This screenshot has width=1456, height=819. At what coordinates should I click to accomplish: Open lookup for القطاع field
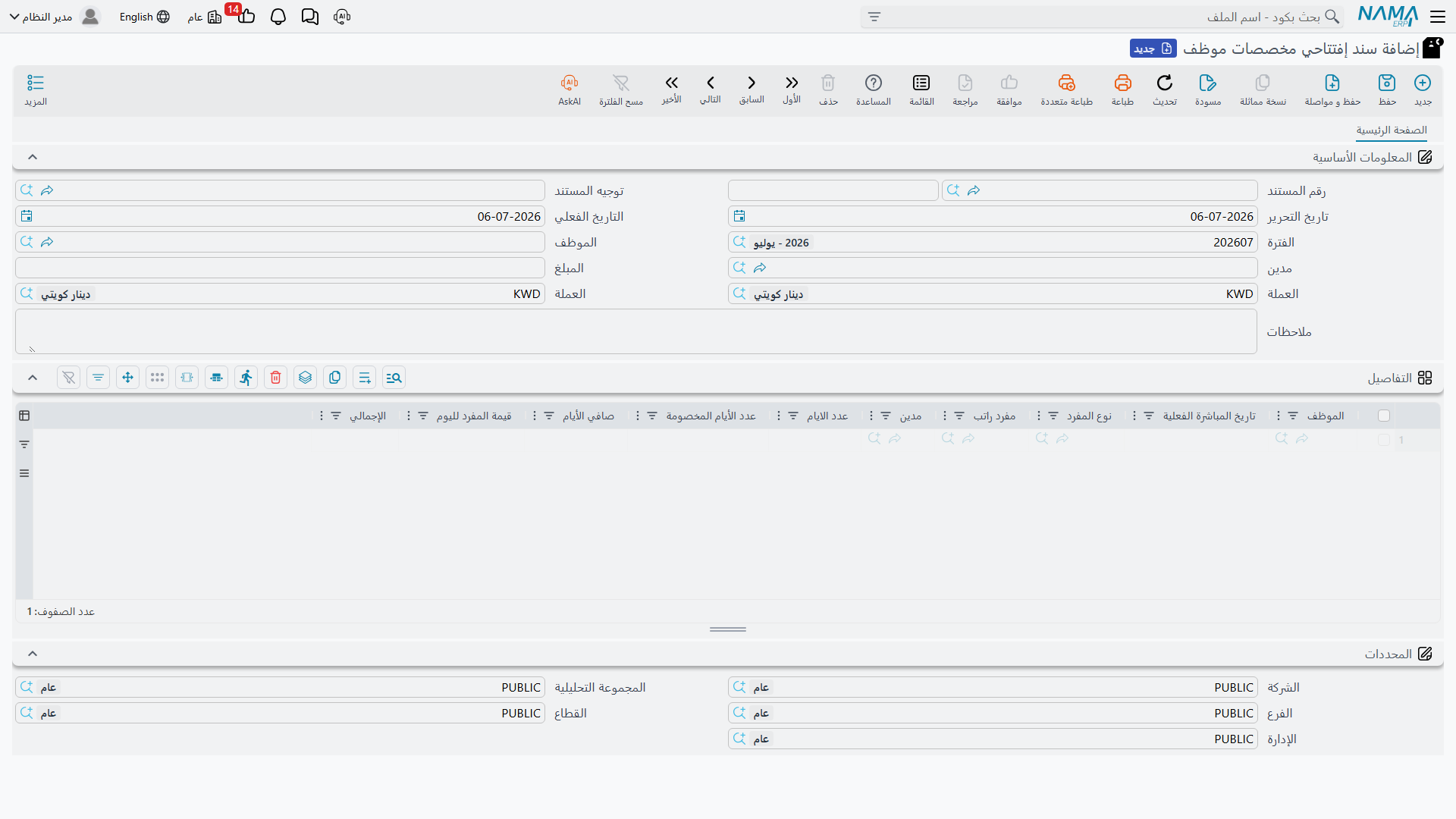27,713
